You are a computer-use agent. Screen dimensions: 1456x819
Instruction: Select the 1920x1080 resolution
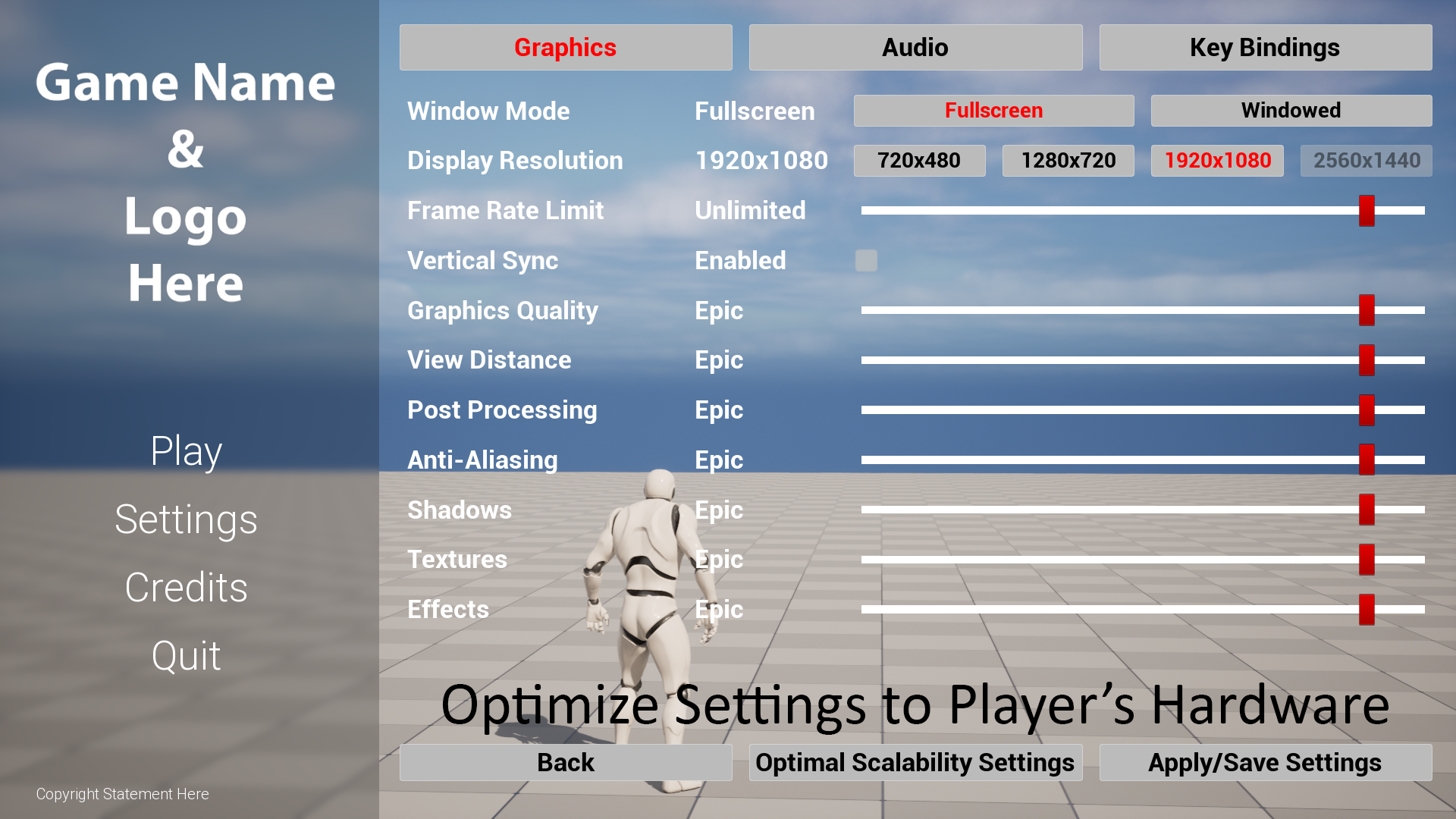pyautogui.click(x=1217, y=160)
